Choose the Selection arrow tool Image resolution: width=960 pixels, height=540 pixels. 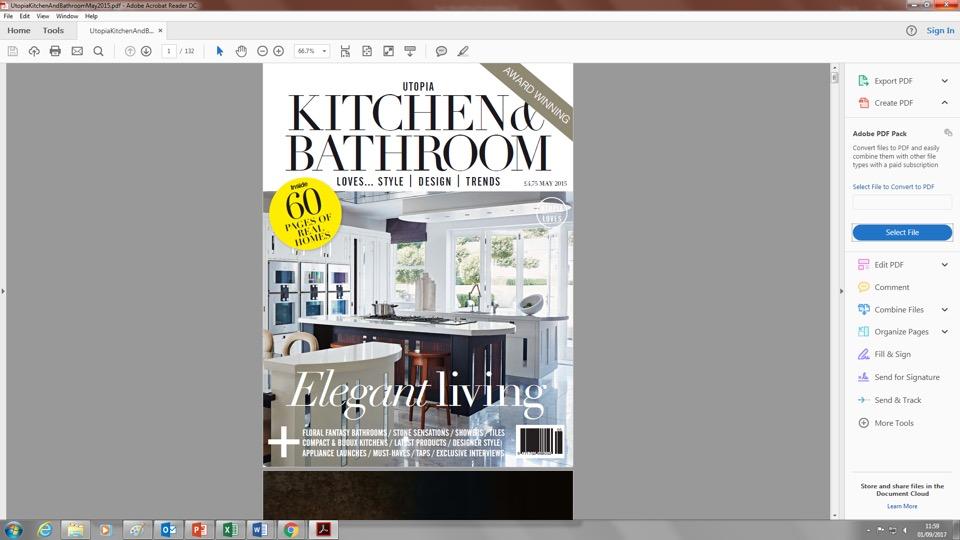coord(220,51)
